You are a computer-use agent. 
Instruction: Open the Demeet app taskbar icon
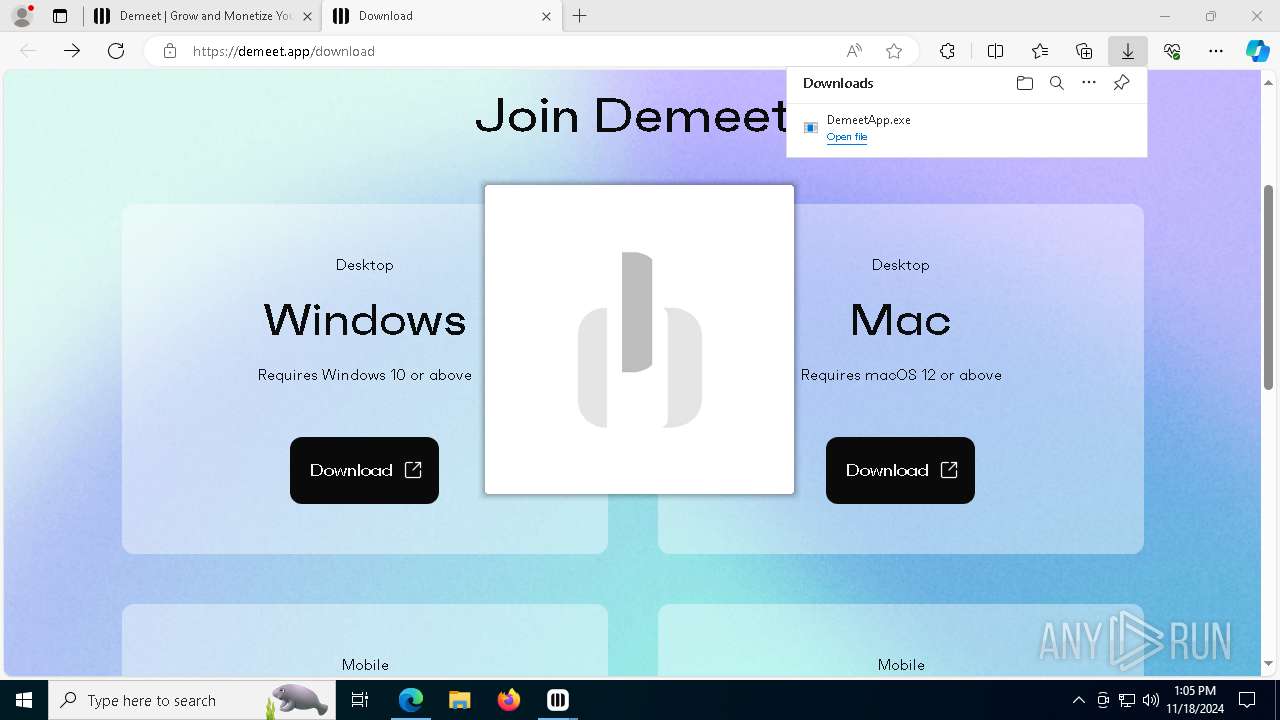tap(557, 700)
